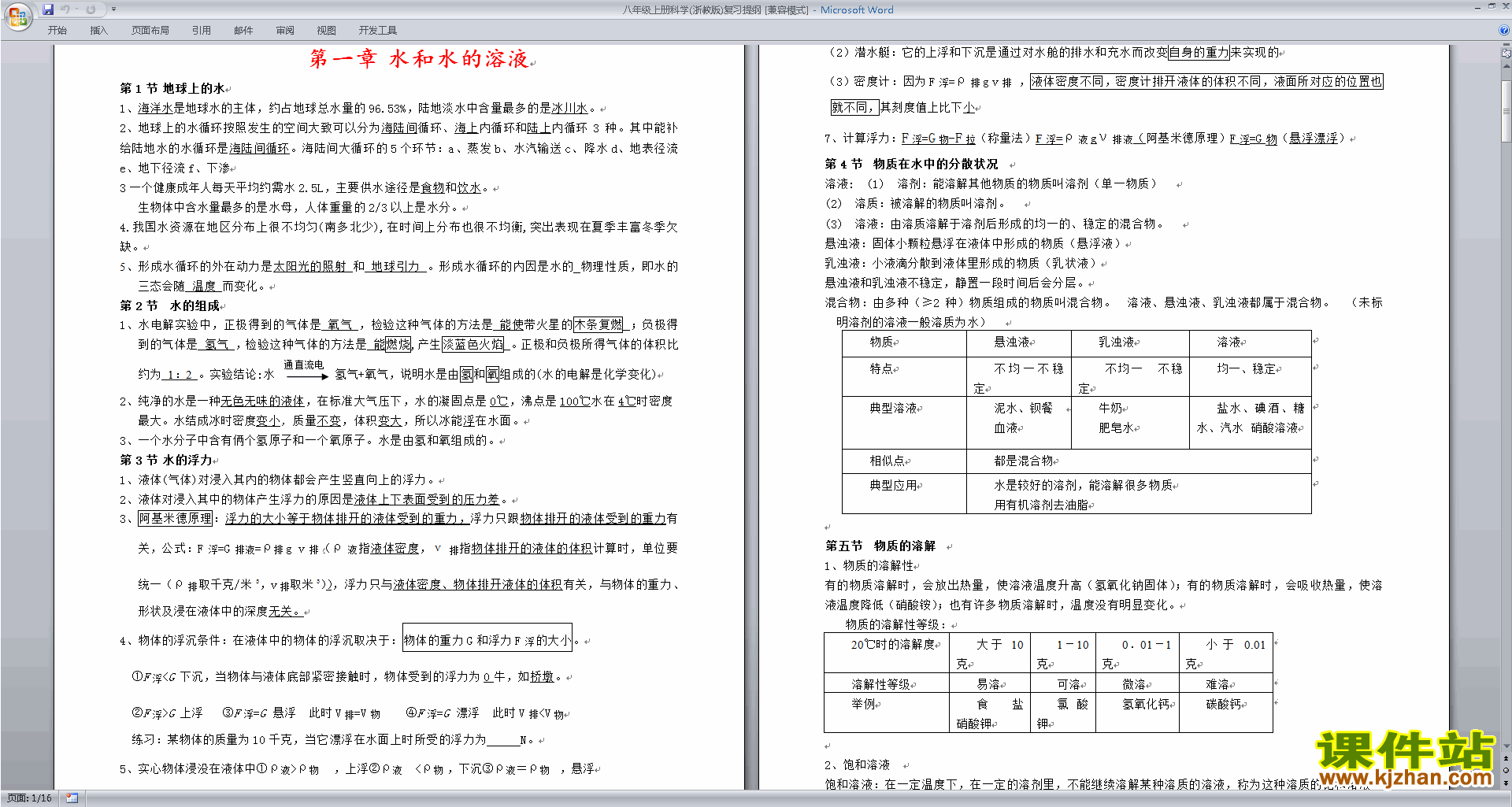Viewport: 1512px width, 807px height.
Task: Open the 插入 ribbon tab
Action: click(x=98, y=31)
